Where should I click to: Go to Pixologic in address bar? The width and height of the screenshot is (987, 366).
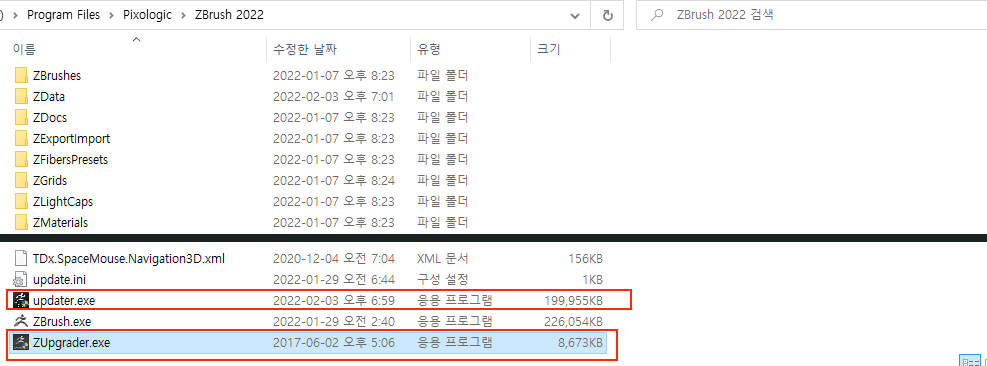click(x=147, y=16)
